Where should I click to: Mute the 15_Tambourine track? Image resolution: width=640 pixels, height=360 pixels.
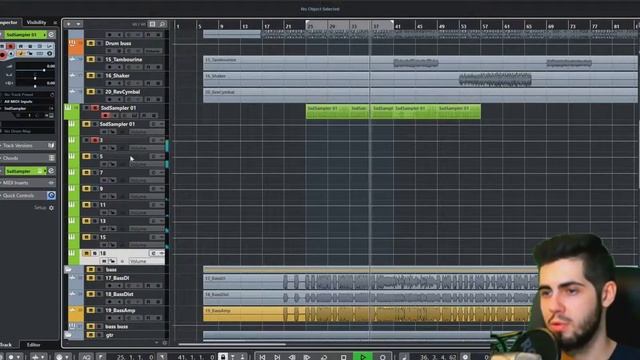pyautogui.click(x=91, y=60)
